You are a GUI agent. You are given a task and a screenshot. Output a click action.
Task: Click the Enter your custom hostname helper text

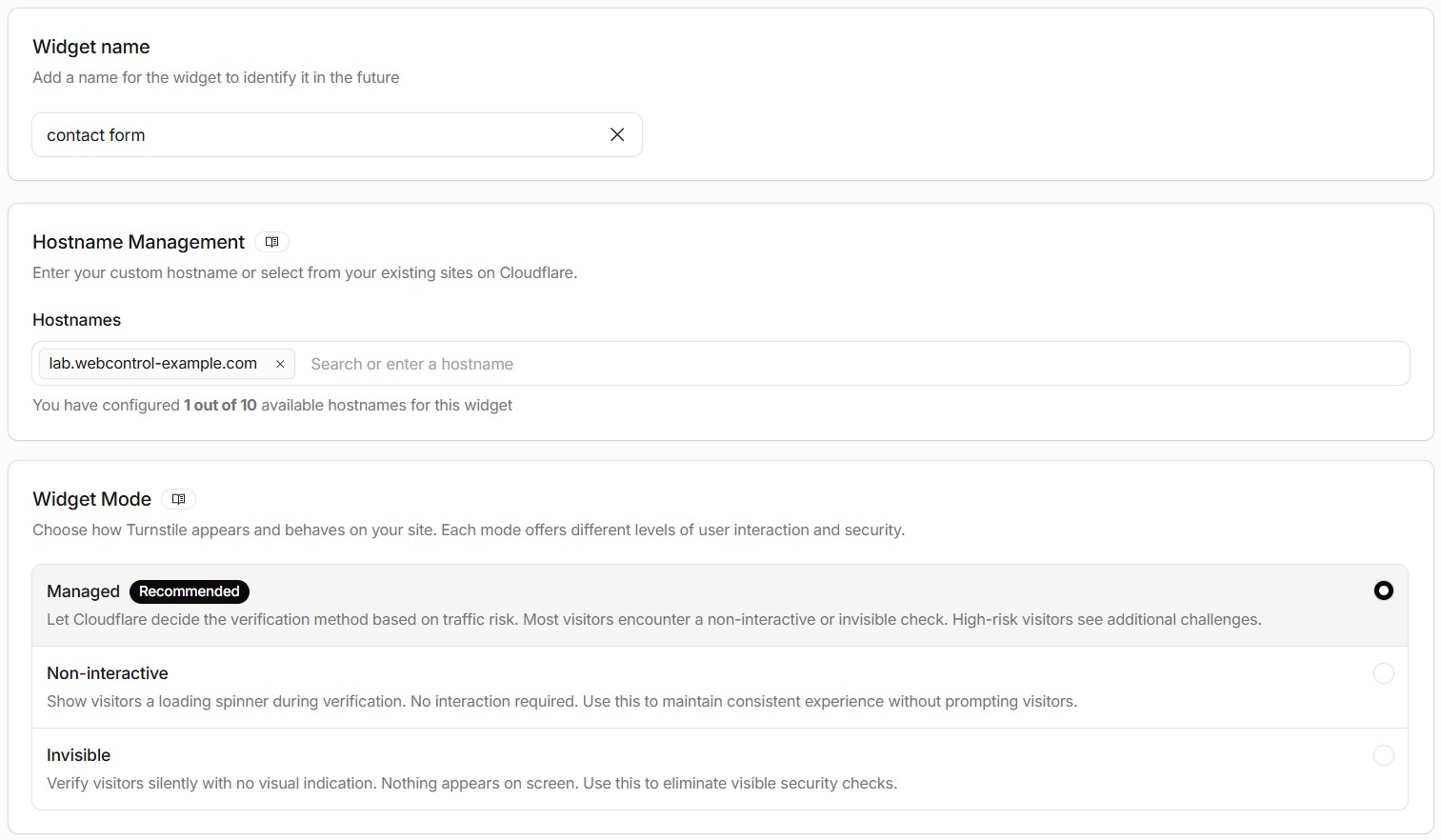tap(305, 272)
